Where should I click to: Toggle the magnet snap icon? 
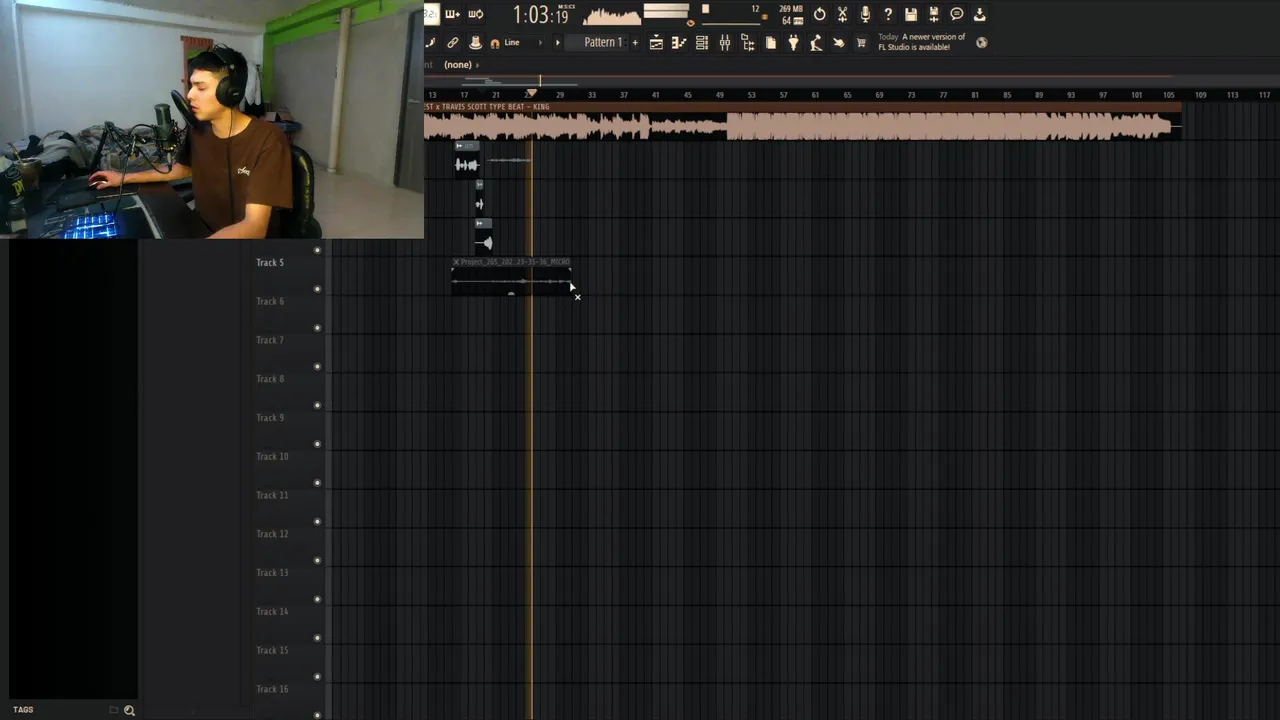[x=495, y=43]
